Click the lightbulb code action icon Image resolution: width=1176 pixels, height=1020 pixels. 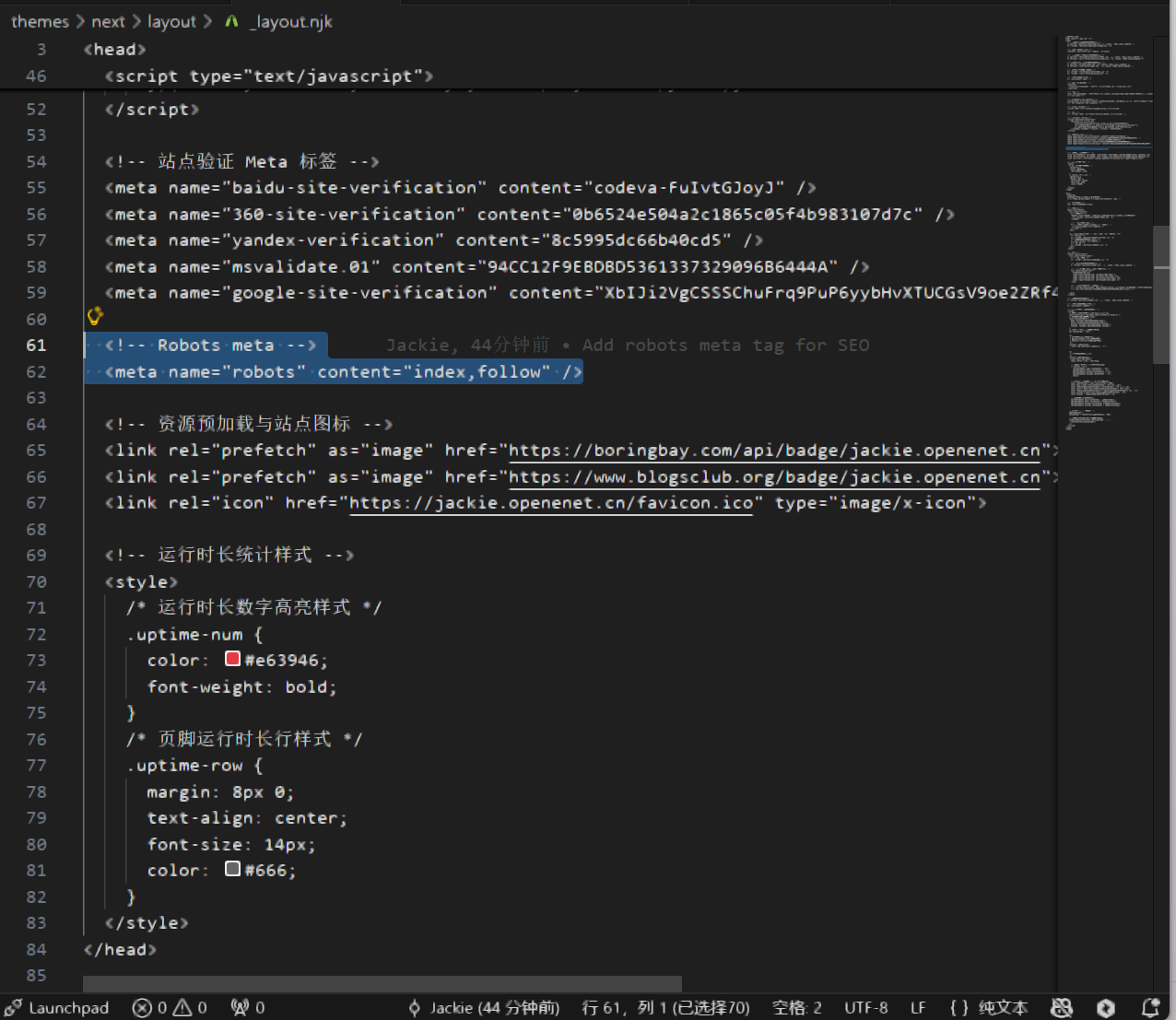(95, 317)
